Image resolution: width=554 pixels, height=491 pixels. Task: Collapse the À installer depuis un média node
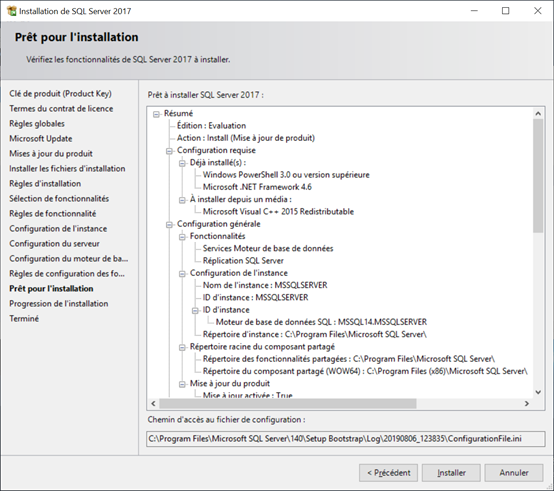coord(182,200)
